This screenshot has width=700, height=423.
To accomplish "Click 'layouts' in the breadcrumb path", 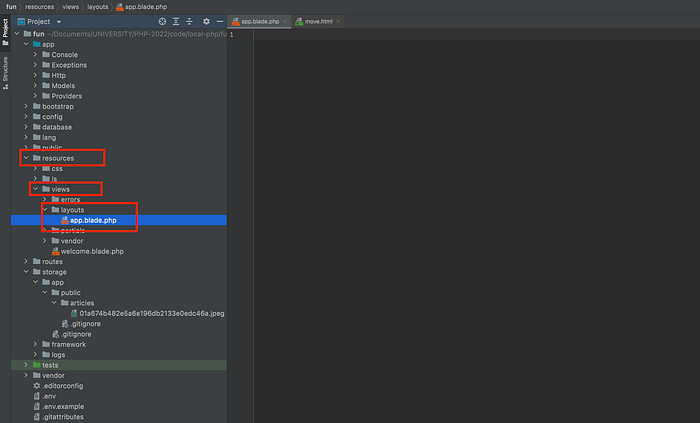I will [x=98, y=7].
